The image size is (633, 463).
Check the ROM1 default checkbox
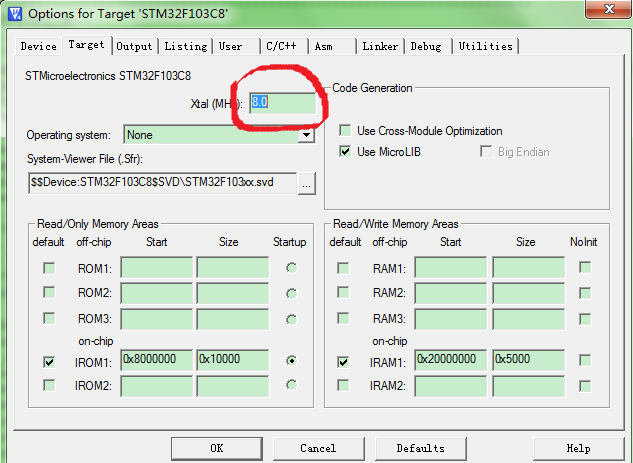49,268
